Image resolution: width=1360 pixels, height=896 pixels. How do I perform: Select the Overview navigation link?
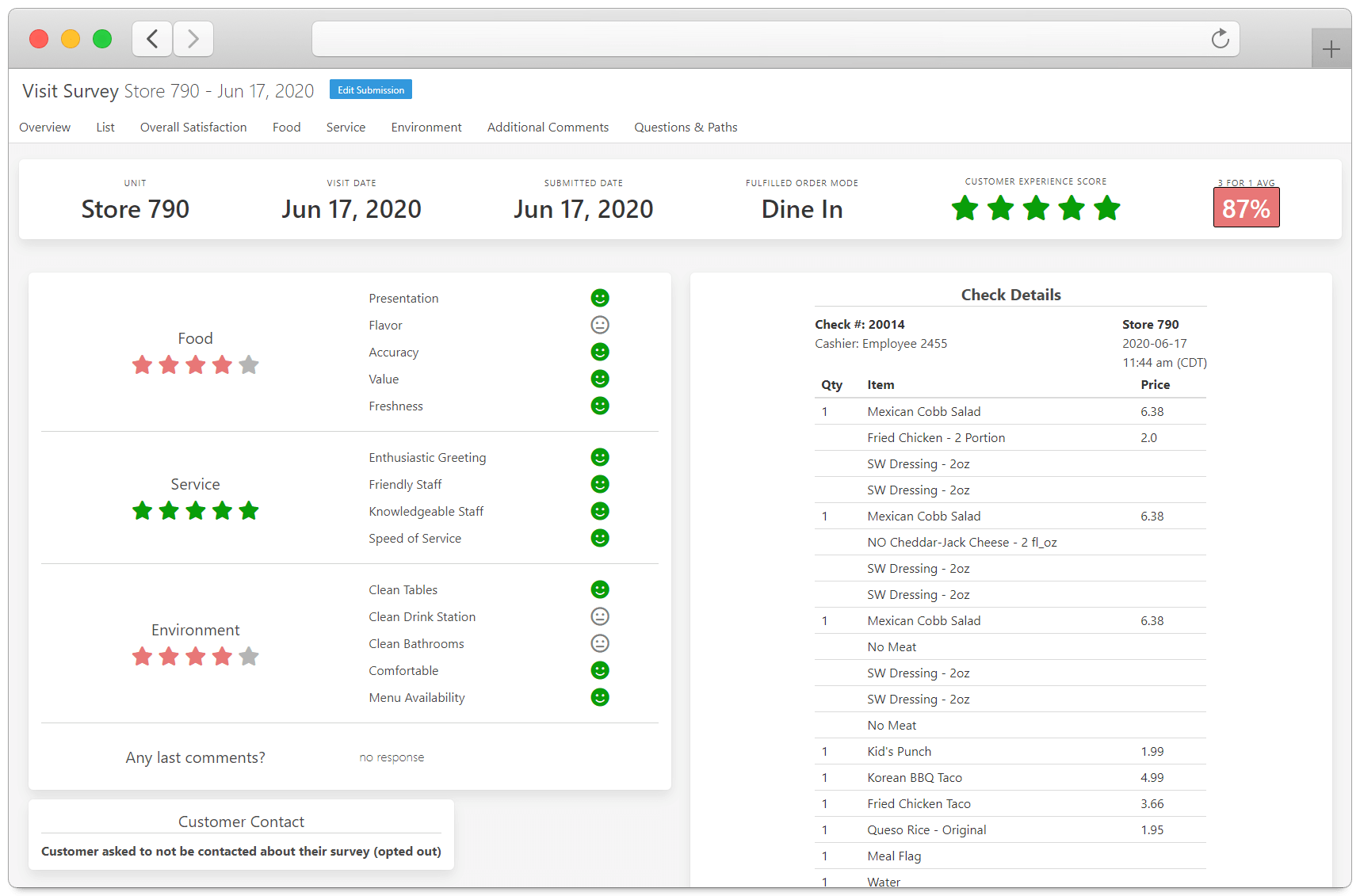[x=44, y=127]
